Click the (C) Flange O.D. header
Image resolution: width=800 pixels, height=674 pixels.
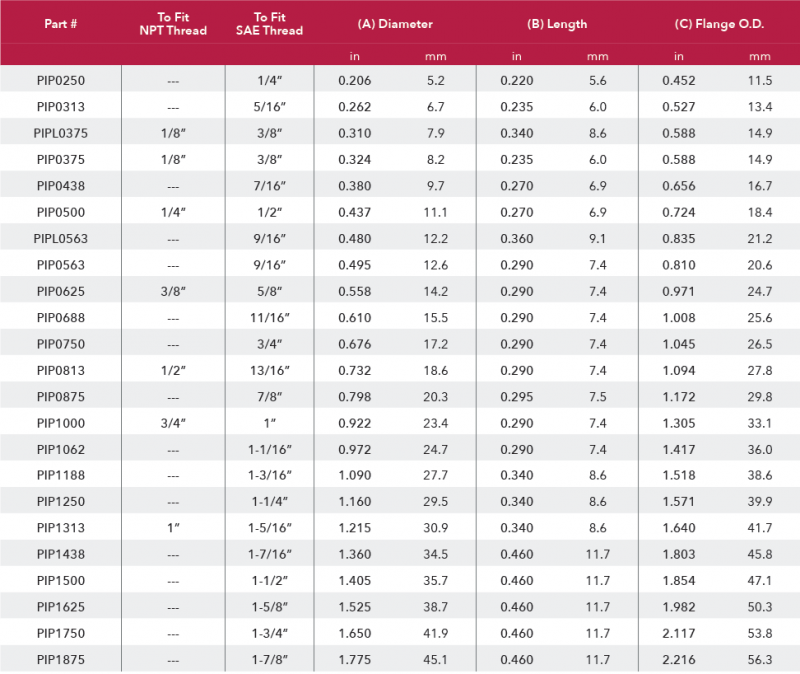tap(717, 24)
